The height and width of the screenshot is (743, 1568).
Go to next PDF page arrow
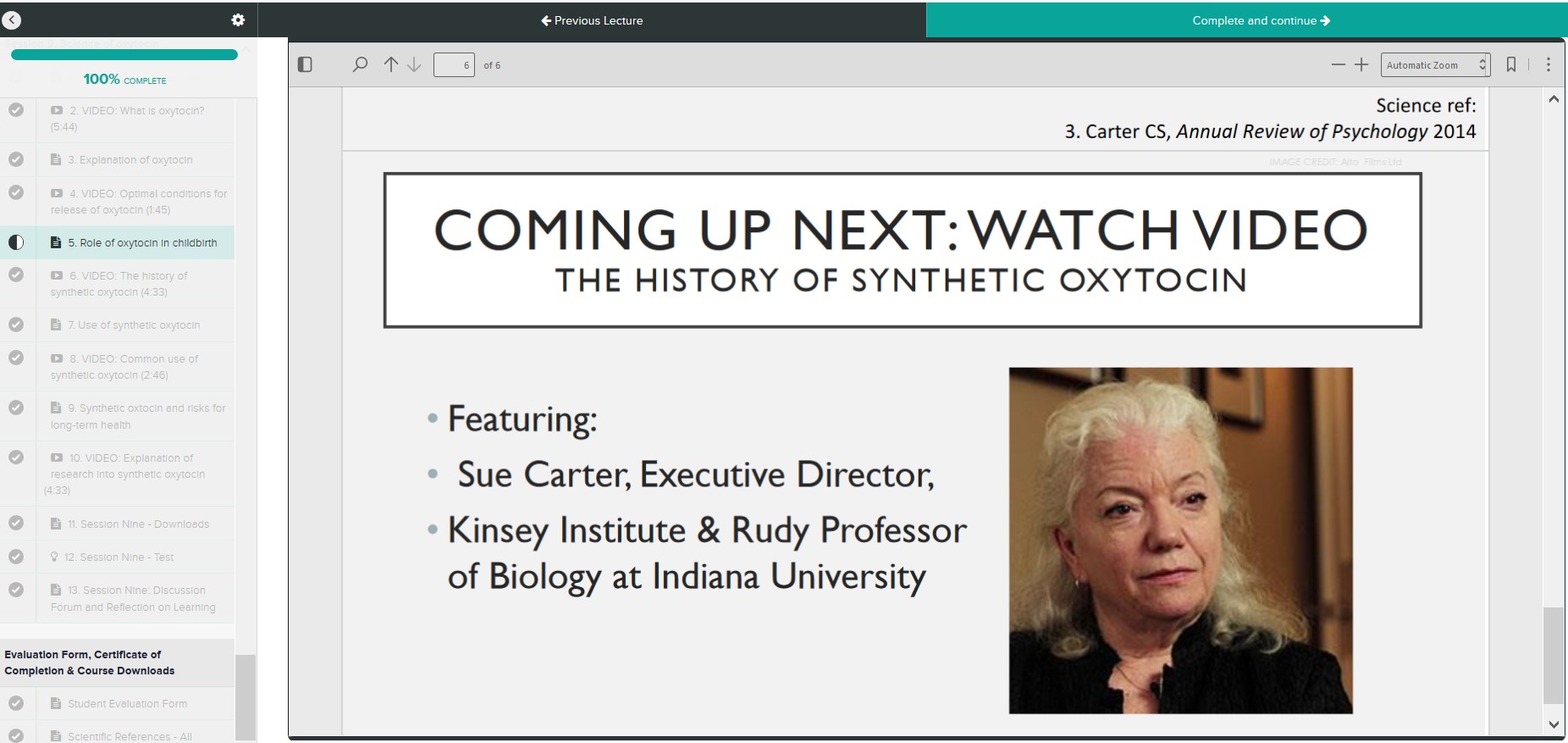414,64
